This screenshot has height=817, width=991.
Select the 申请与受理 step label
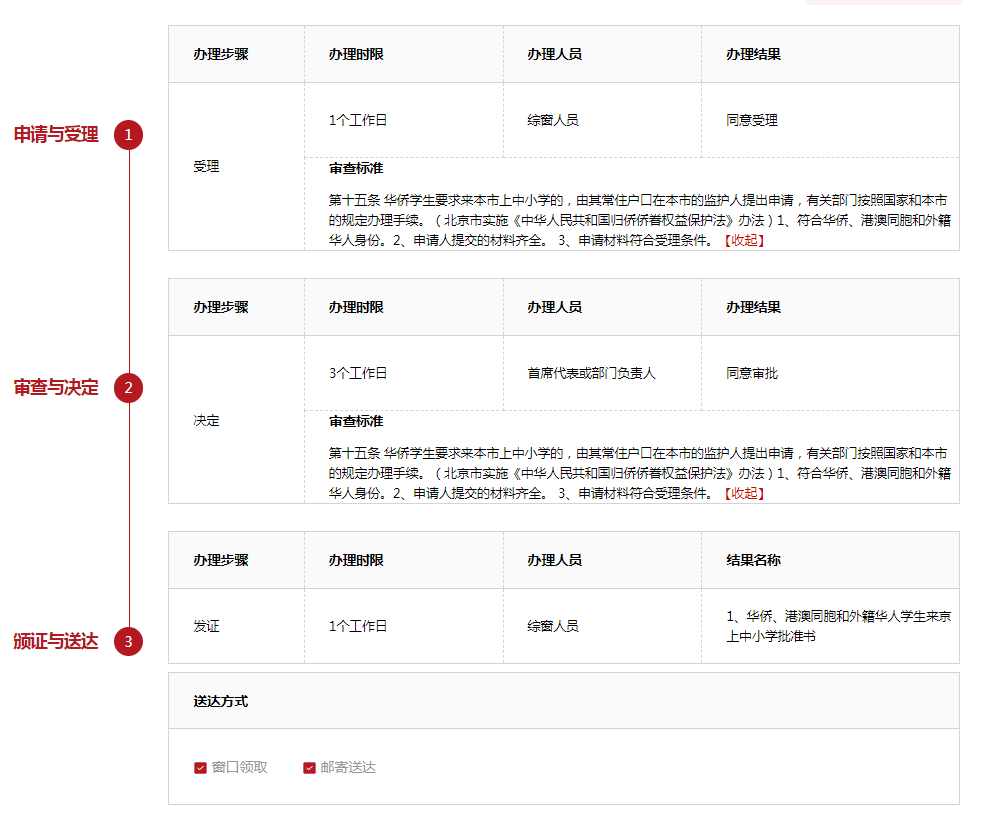pos(56,135)
